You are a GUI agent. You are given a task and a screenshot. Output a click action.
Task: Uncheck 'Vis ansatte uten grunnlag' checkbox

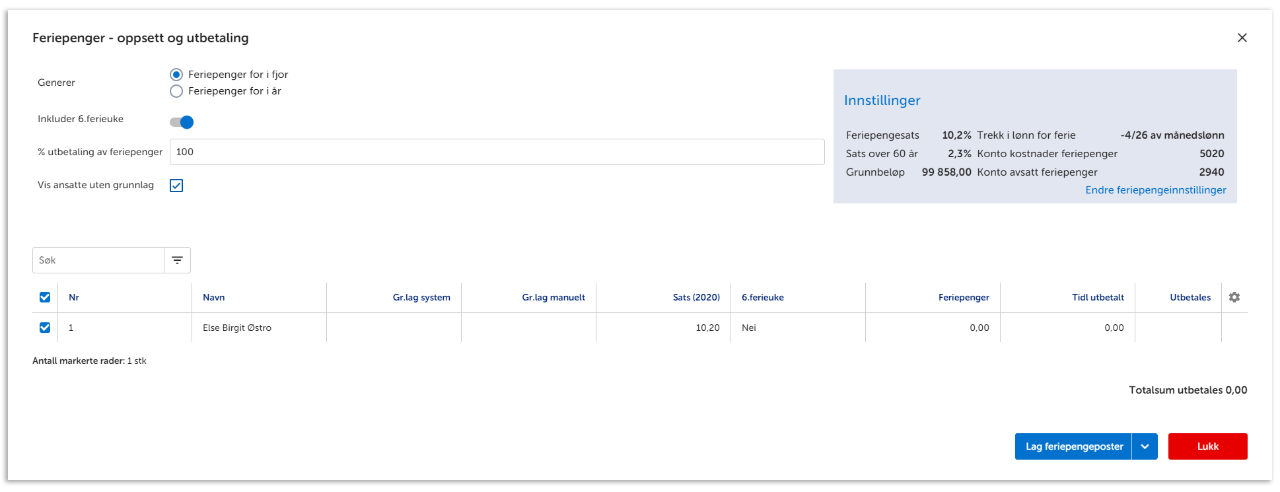click(x=177, y=185)
